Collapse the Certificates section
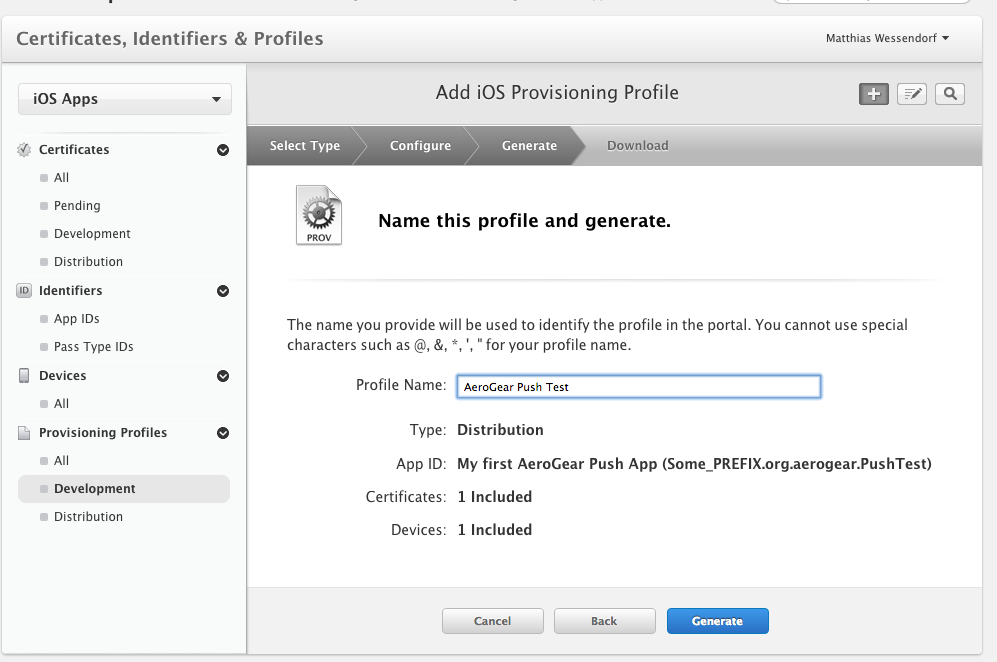The image size is (997, 662). coord(222,149)
